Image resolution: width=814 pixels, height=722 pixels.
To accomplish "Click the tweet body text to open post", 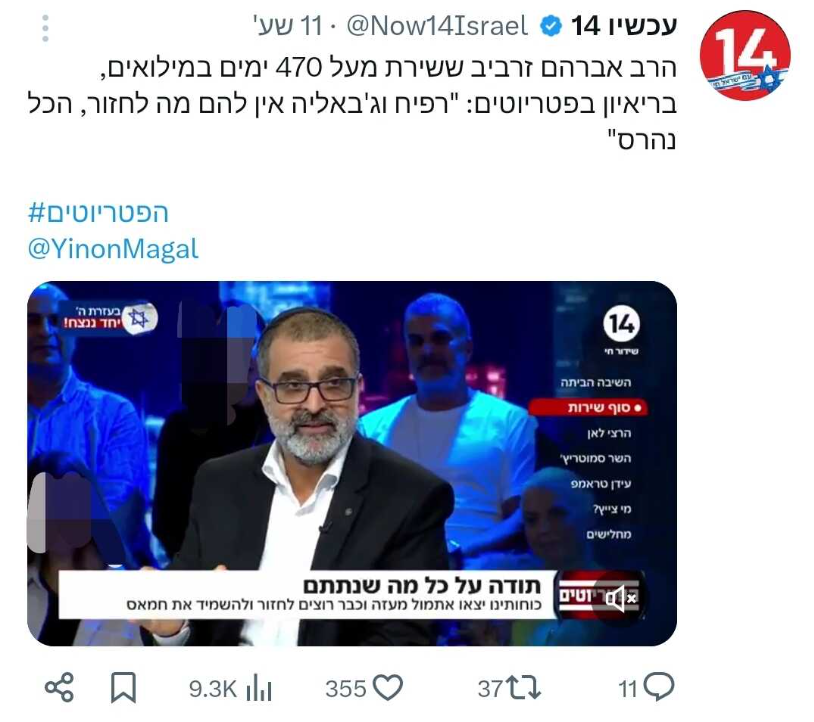I will [352, 104].
